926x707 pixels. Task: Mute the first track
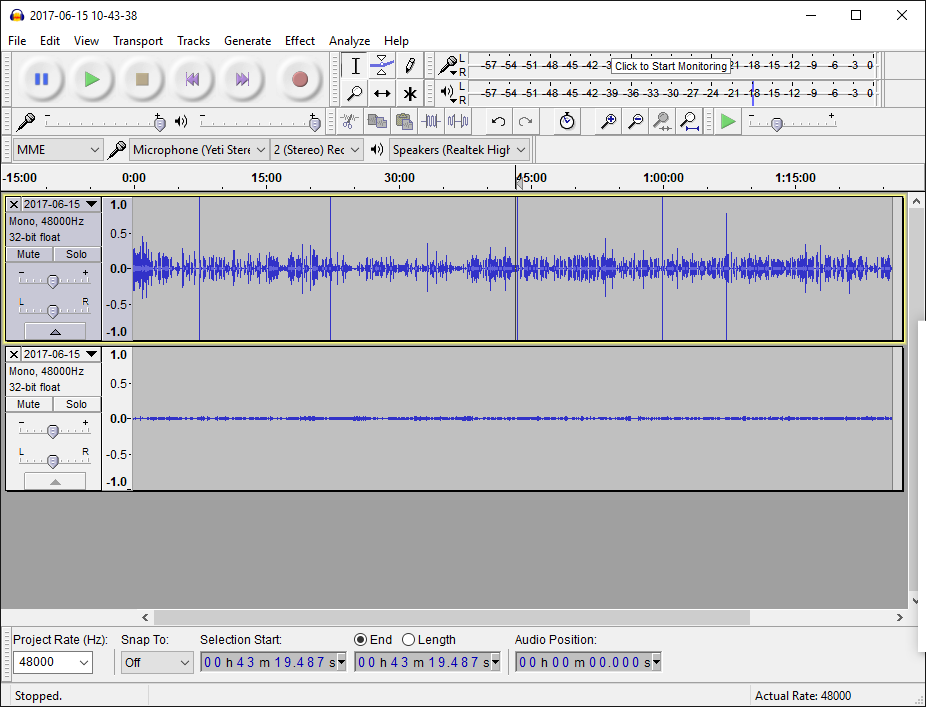pos(28,255)
